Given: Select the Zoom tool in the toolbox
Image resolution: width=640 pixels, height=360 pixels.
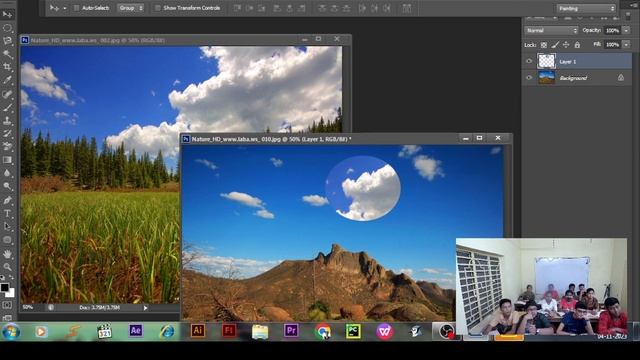Looking at the screenshot, I should coord(7,267).
